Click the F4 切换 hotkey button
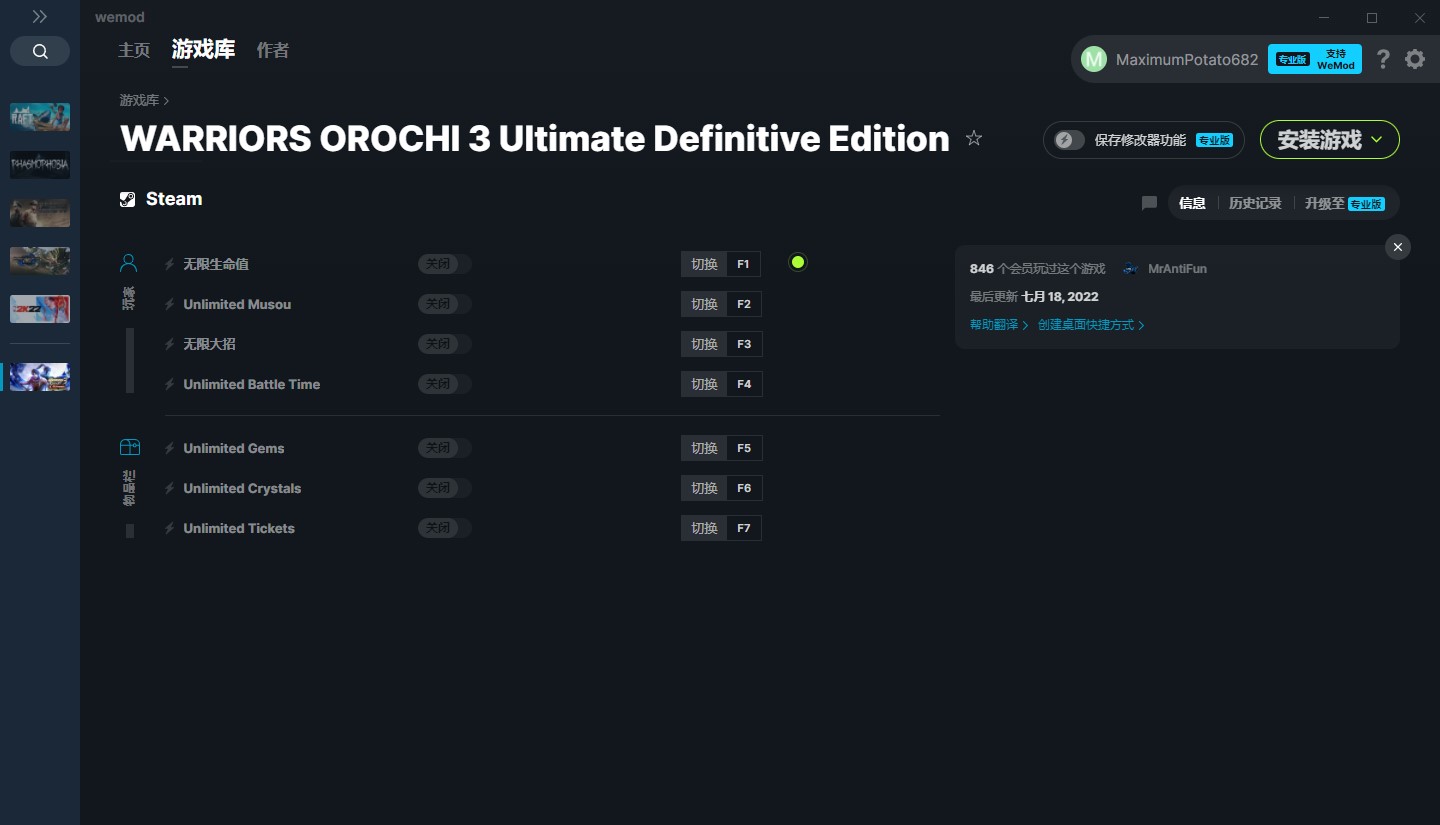Image resolution: width=1440 pixels, height=825 pixels. tap(721, 384)
